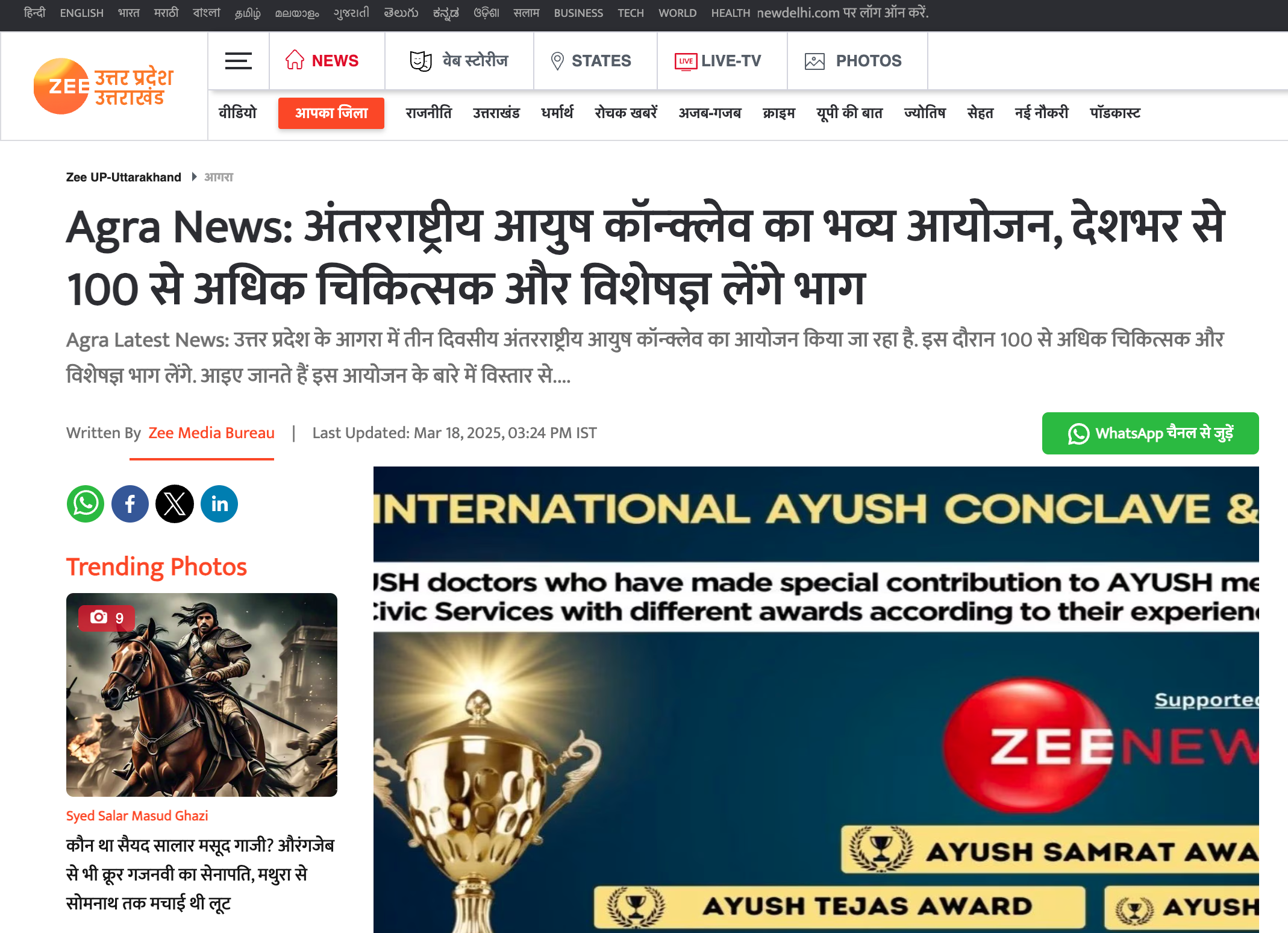
Task: Open PHOTOS section in navigation
Action: (854, 61)
